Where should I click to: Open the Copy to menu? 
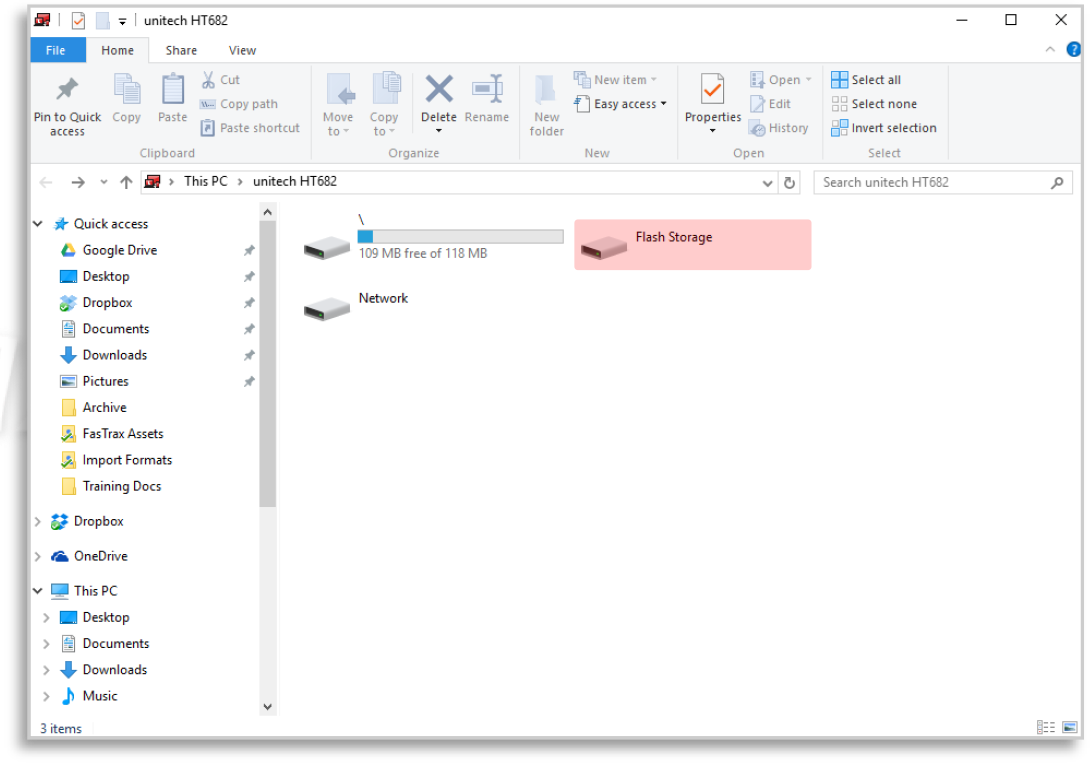384,104
